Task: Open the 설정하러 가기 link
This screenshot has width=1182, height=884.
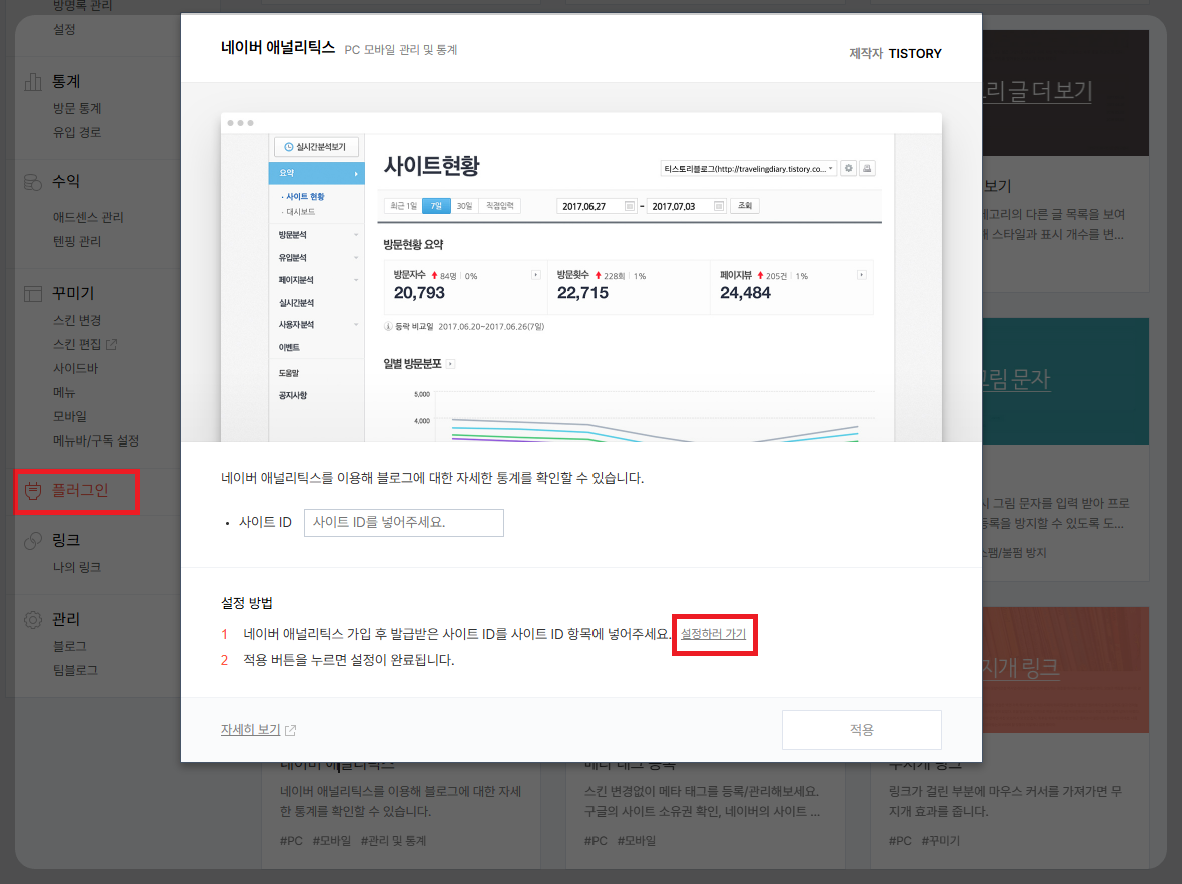Action: (x=714, y=635)
